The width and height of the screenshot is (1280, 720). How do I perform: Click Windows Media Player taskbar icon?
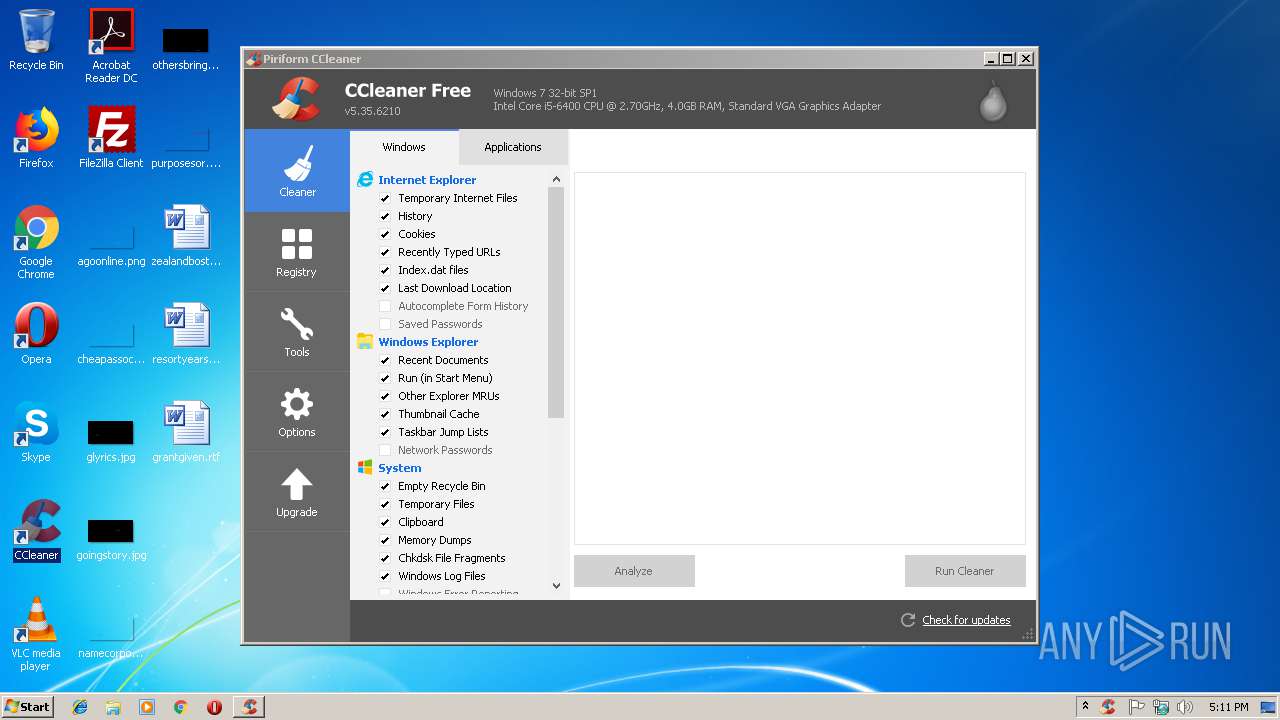click(x=147, y=707)
